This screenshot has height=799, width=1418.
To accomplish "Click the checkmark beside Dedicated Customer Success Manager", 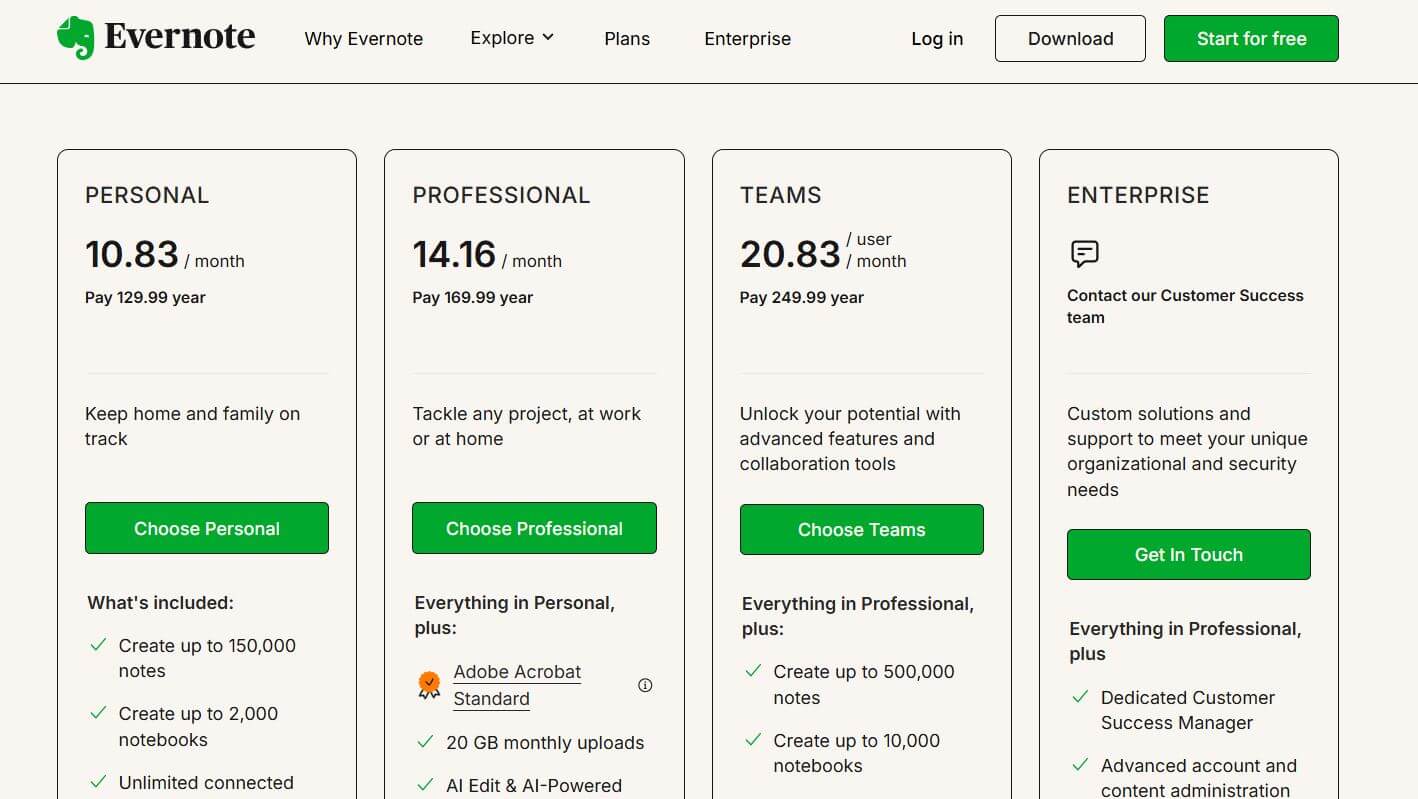I will click(x=1080, y=696).
